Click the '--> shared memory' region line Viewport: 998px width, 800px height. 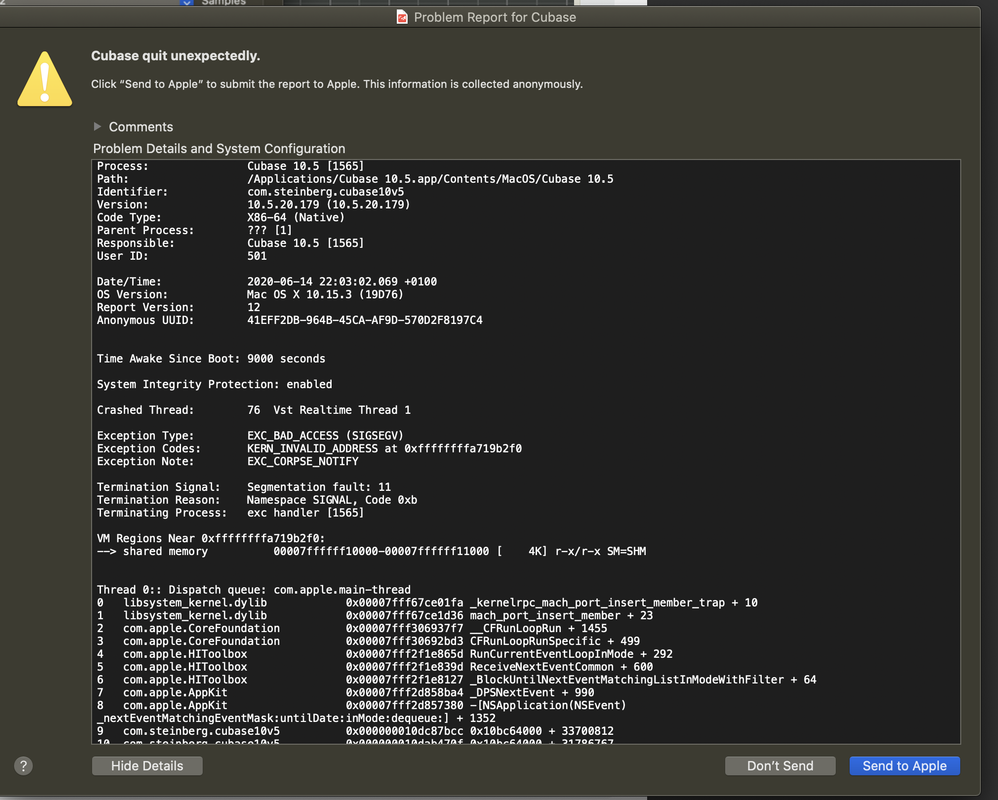[371, 551]
